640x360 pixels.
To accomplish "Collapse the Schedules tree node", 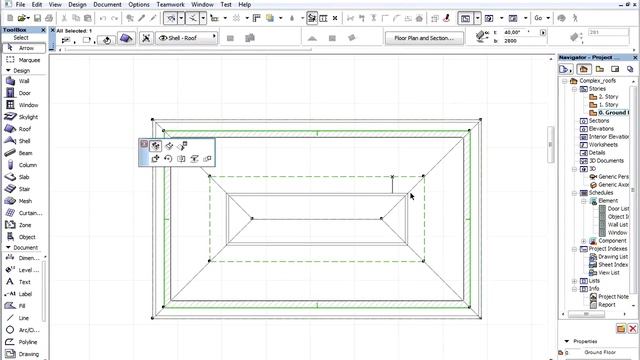I will tap(574, 193).
